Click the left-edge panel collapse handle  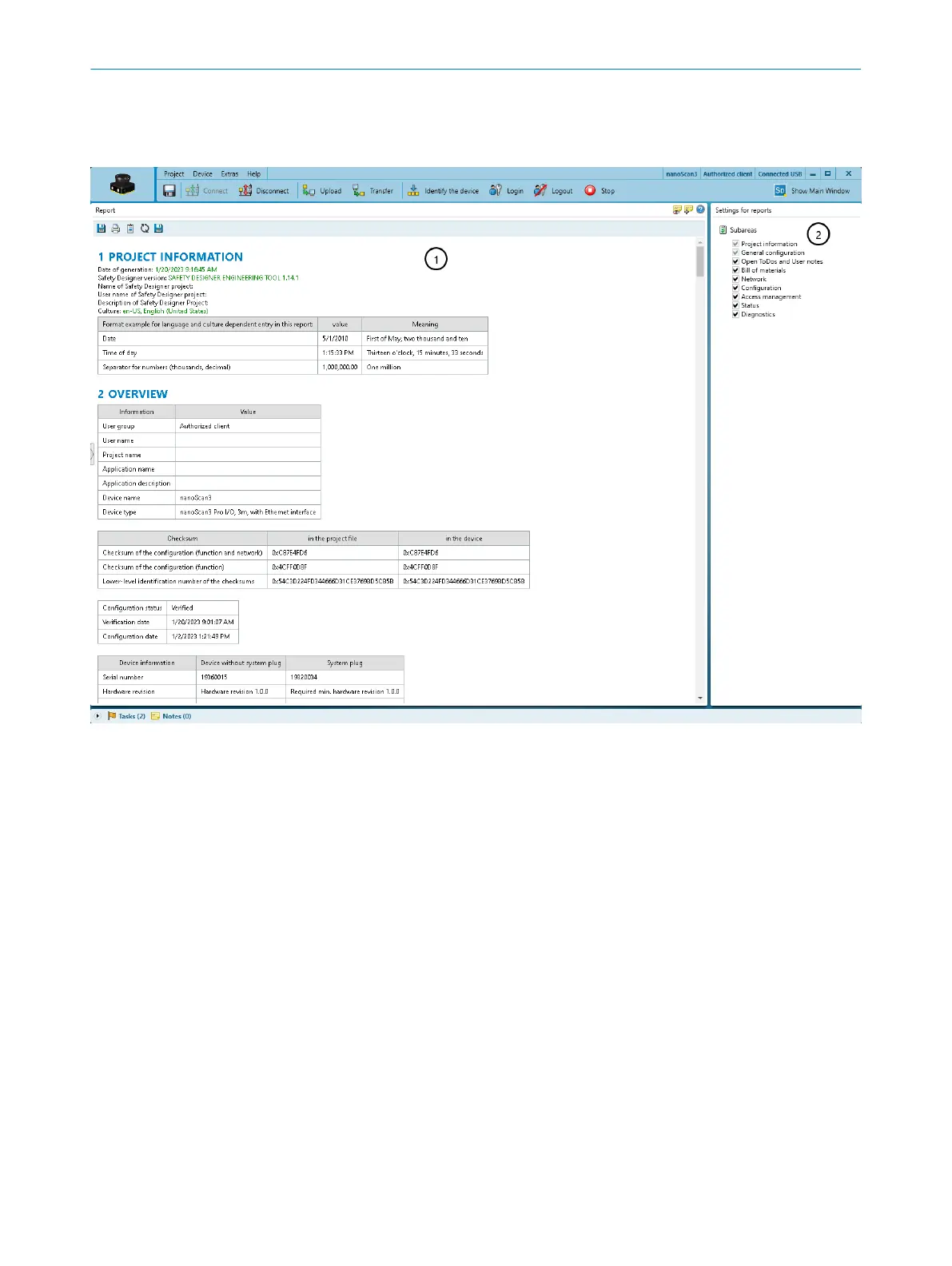click(92, 454)
